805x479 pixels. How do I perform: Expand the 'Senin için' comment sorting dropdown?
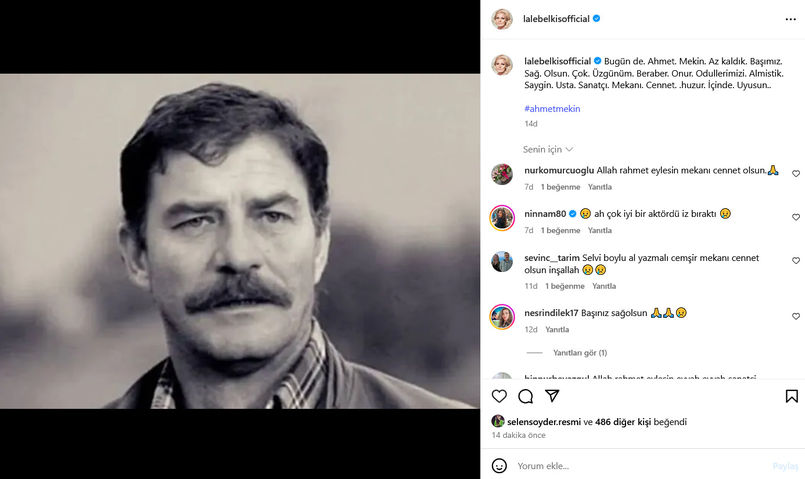click(x=548, y=149)
